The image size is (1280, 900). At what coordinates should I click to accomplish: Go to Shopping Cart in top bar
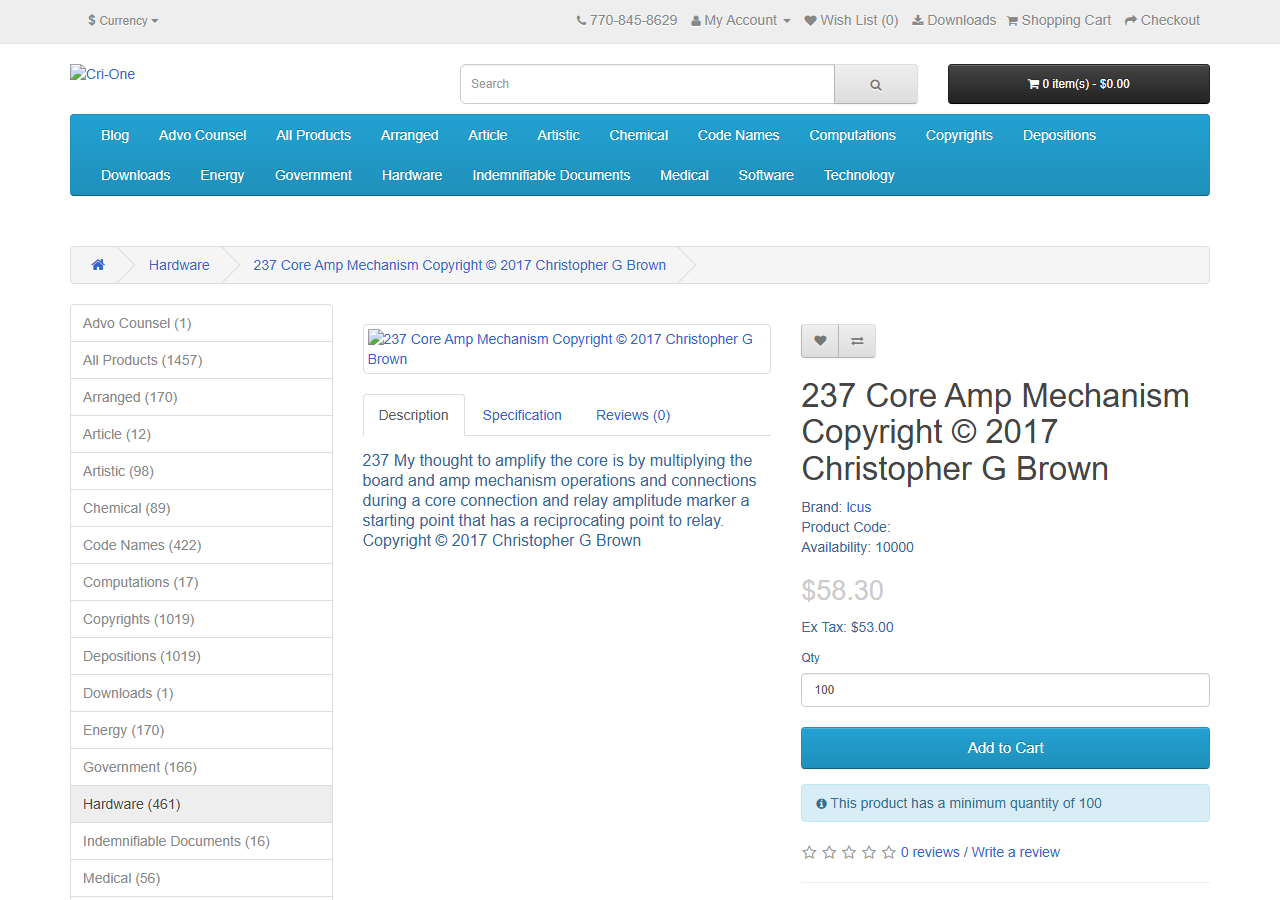tap(1059, 20)
